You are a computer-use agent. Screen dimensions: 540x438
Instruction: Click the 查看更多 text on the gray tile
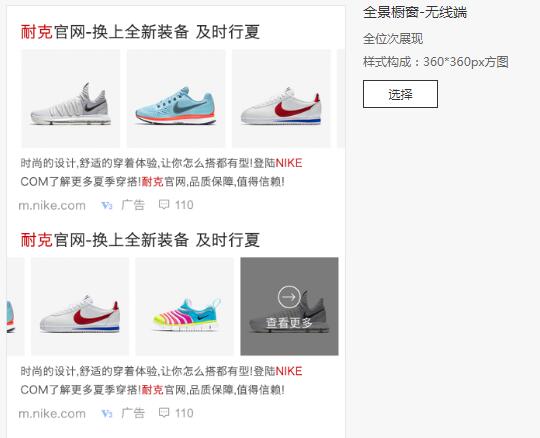[289, 323]
